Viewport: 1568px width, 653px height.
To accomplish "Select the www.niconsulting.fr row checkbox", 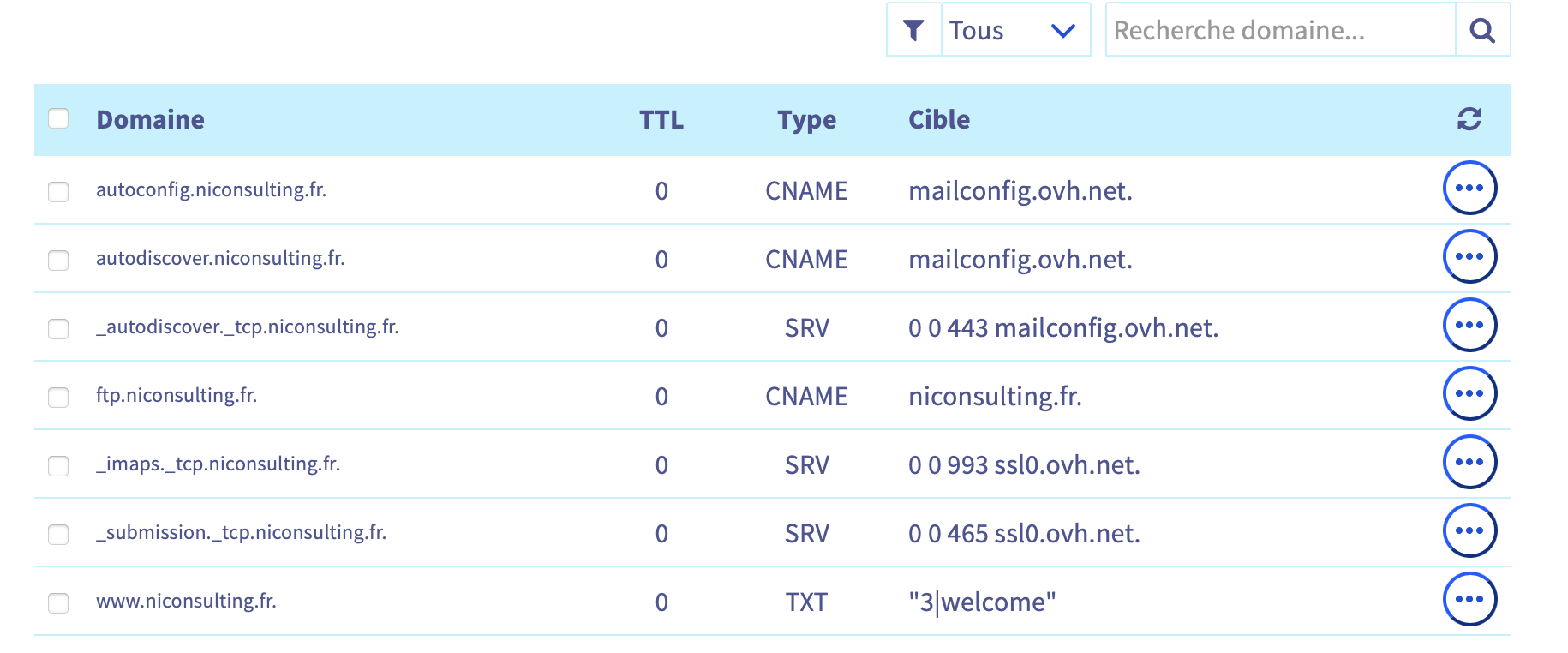I will click(58, 602).
